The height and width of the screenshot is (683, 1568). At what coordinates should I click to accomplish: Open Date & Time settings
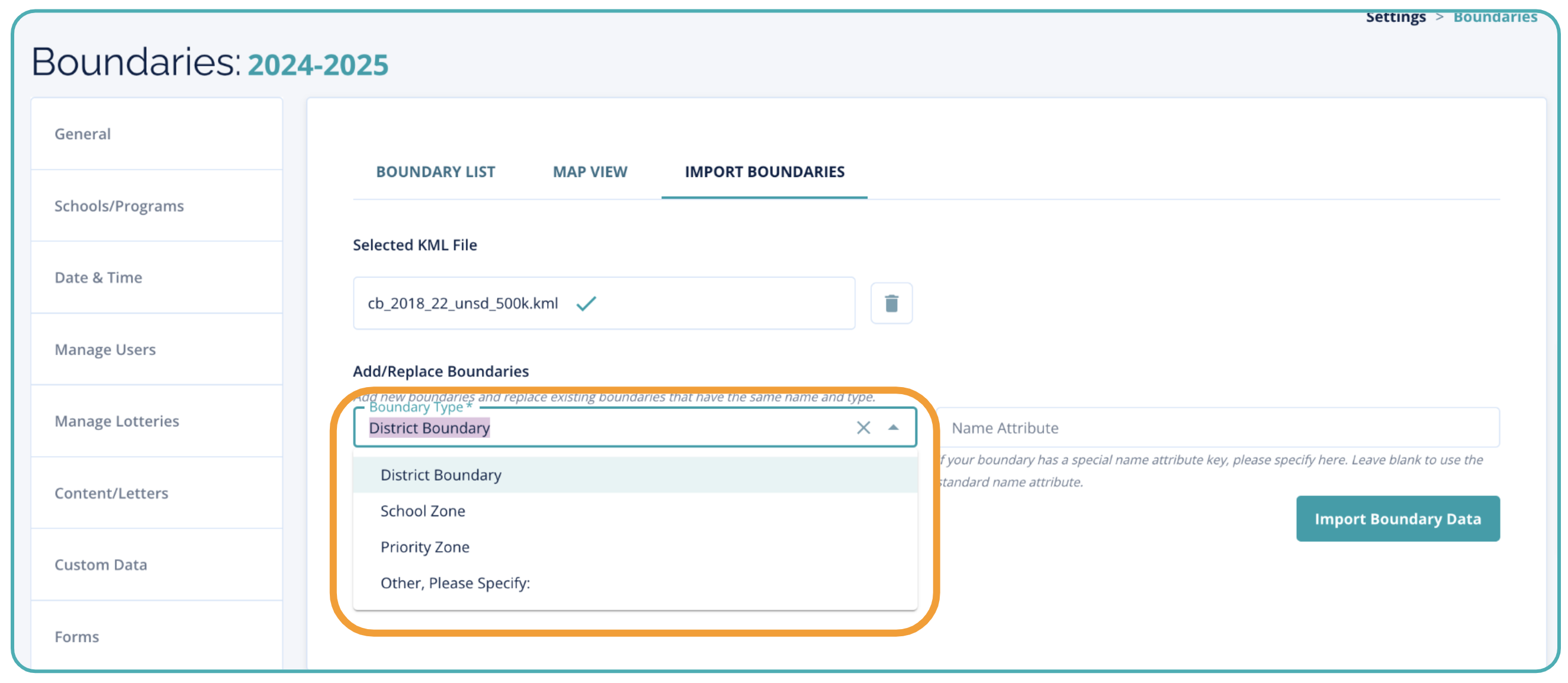[98, 278]
